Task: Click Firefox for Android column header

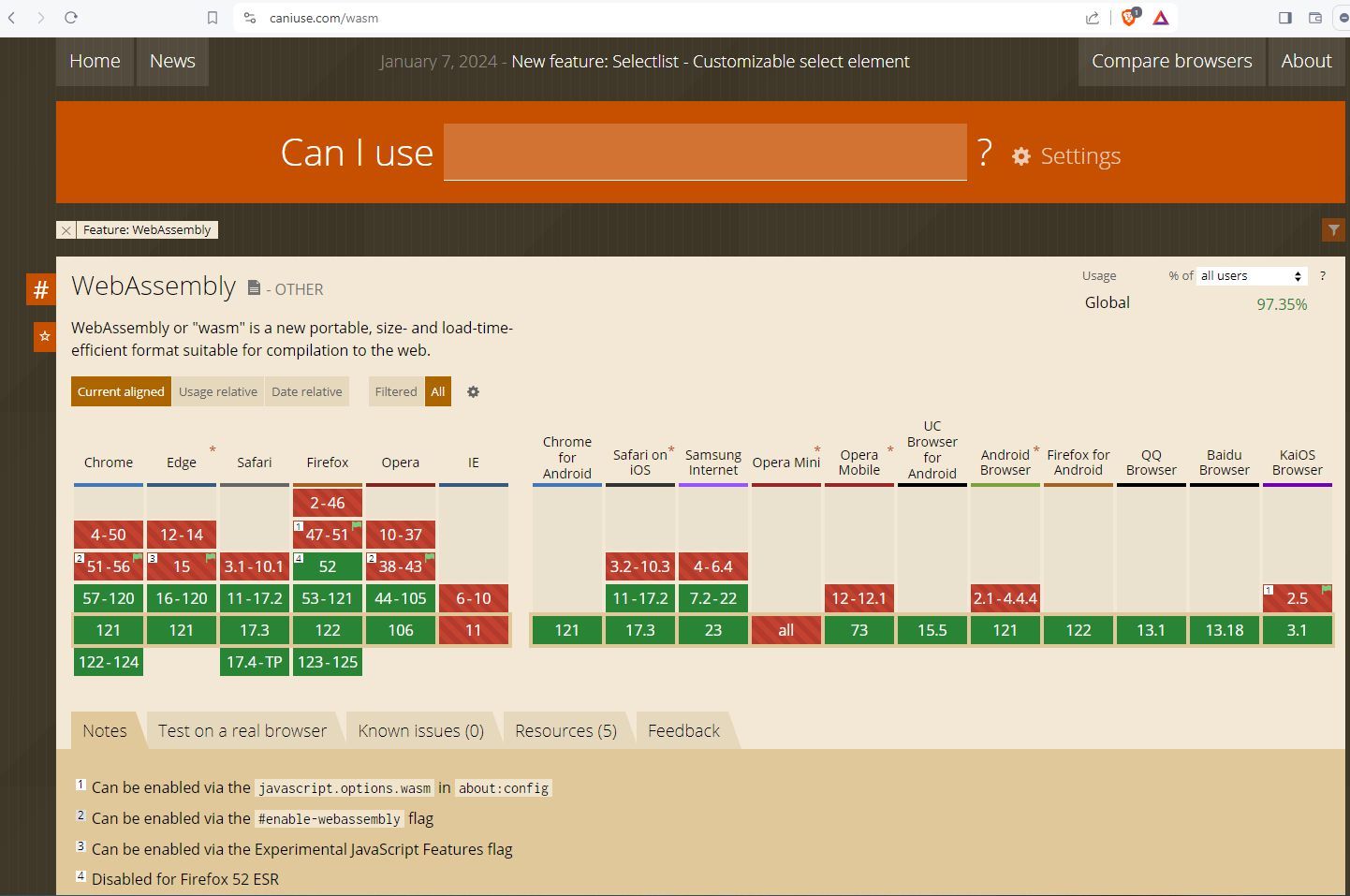Action: click(x=1079, y=463)
